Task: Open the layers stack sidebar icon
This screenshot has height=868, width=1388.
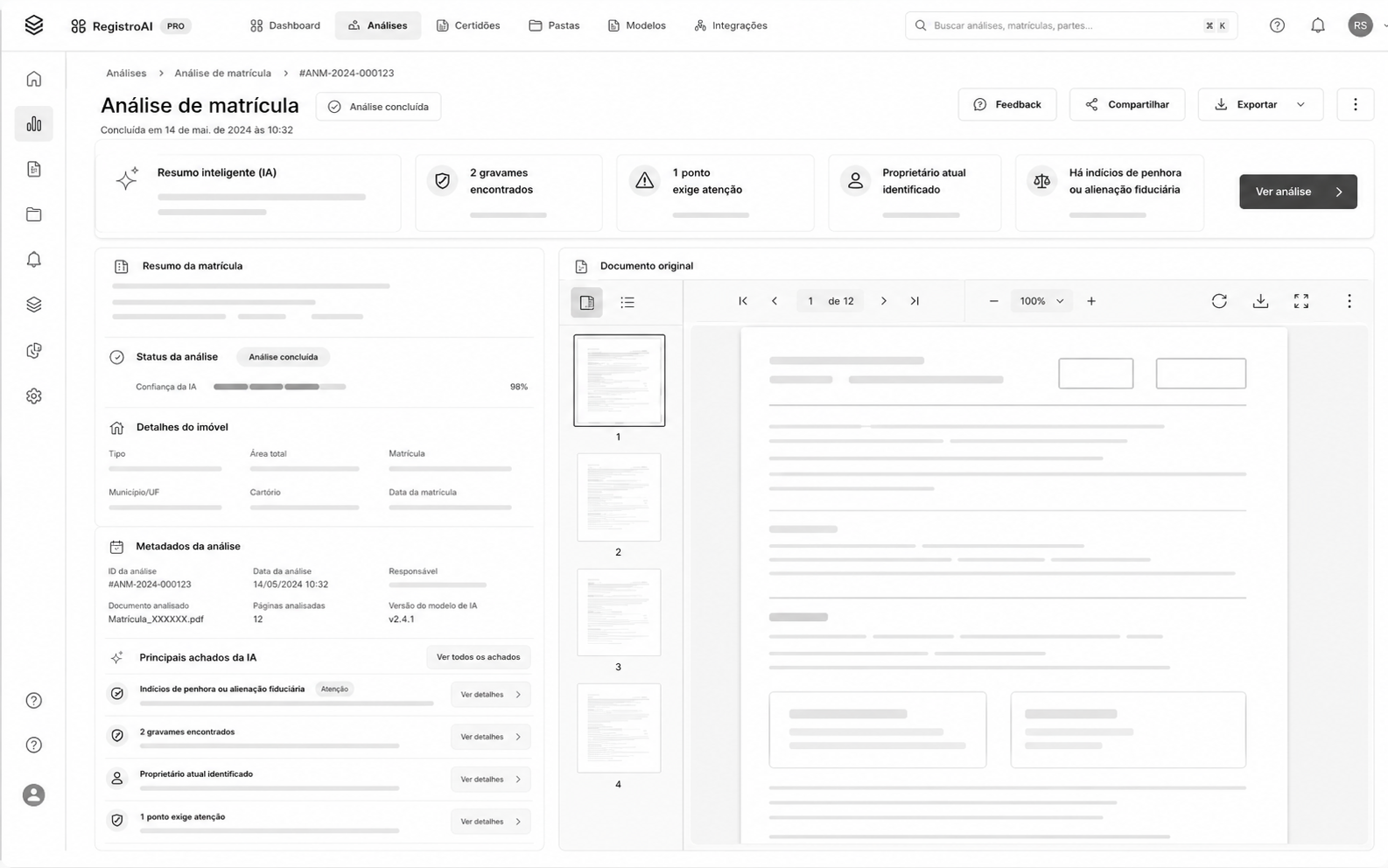Action: 33,304
